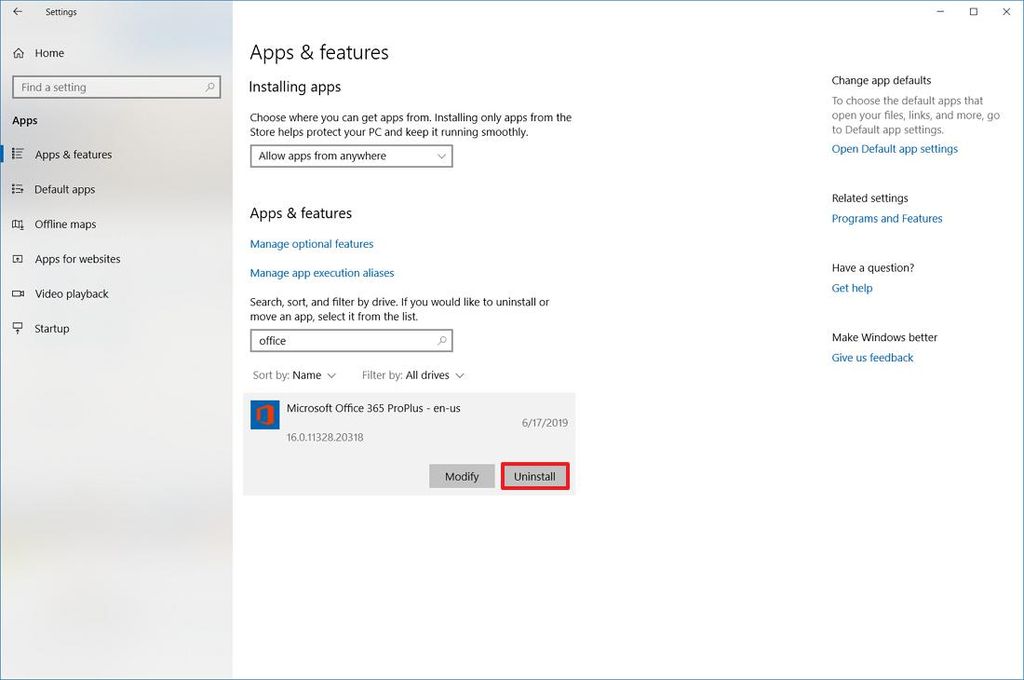Open Manage optional features
The width and height of the screenshot is (1024, 680).
[x=311, y=243]
